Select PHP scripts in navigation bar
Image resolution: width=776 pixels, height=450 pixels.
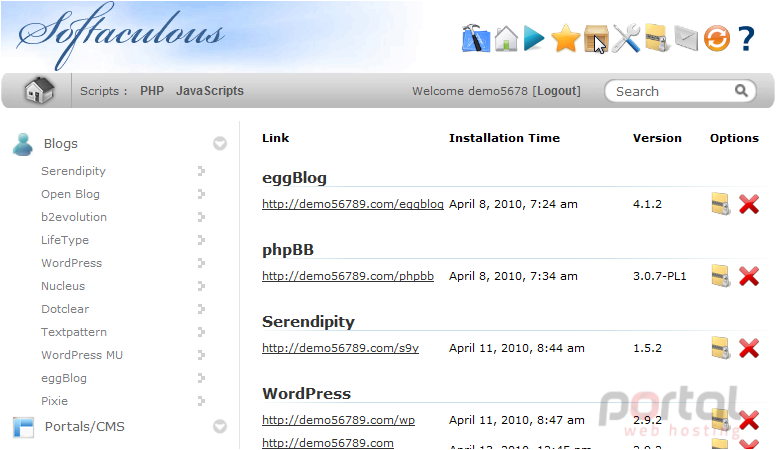151,91
